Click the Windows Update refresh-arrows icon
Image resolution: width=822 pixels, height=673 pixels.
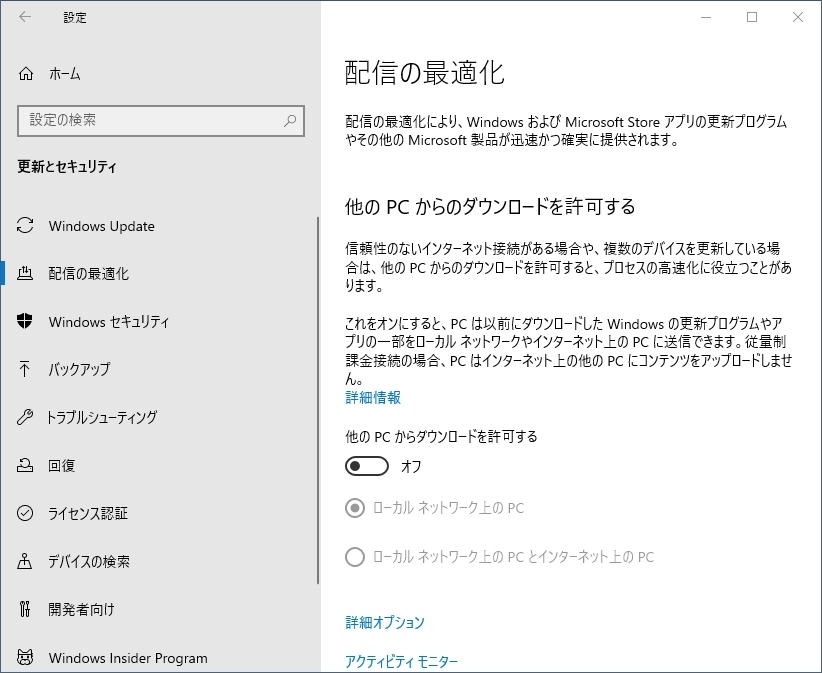coord(25,225)
